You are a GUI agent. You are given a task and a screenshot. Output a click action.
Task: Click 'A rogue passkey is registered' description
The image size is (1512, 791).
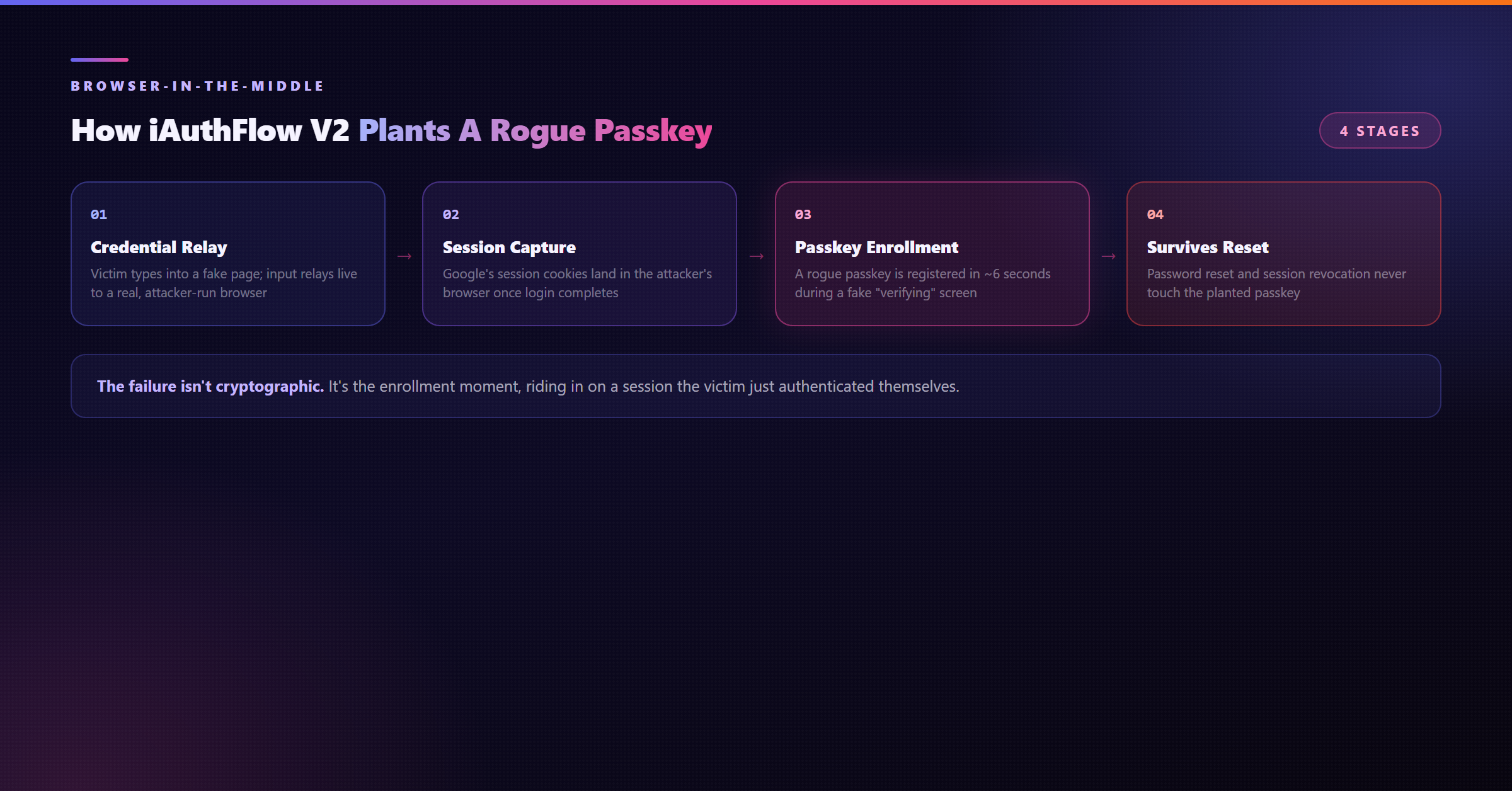pos(923,283)
